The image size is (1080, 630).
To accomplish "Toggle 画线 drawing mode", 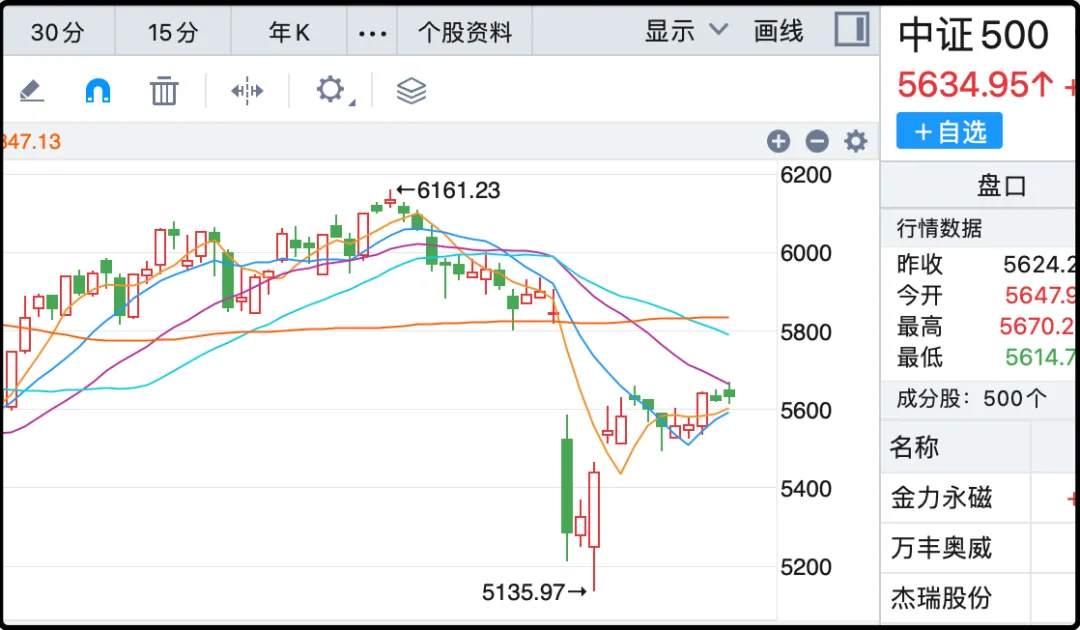I will coord(779,31).
